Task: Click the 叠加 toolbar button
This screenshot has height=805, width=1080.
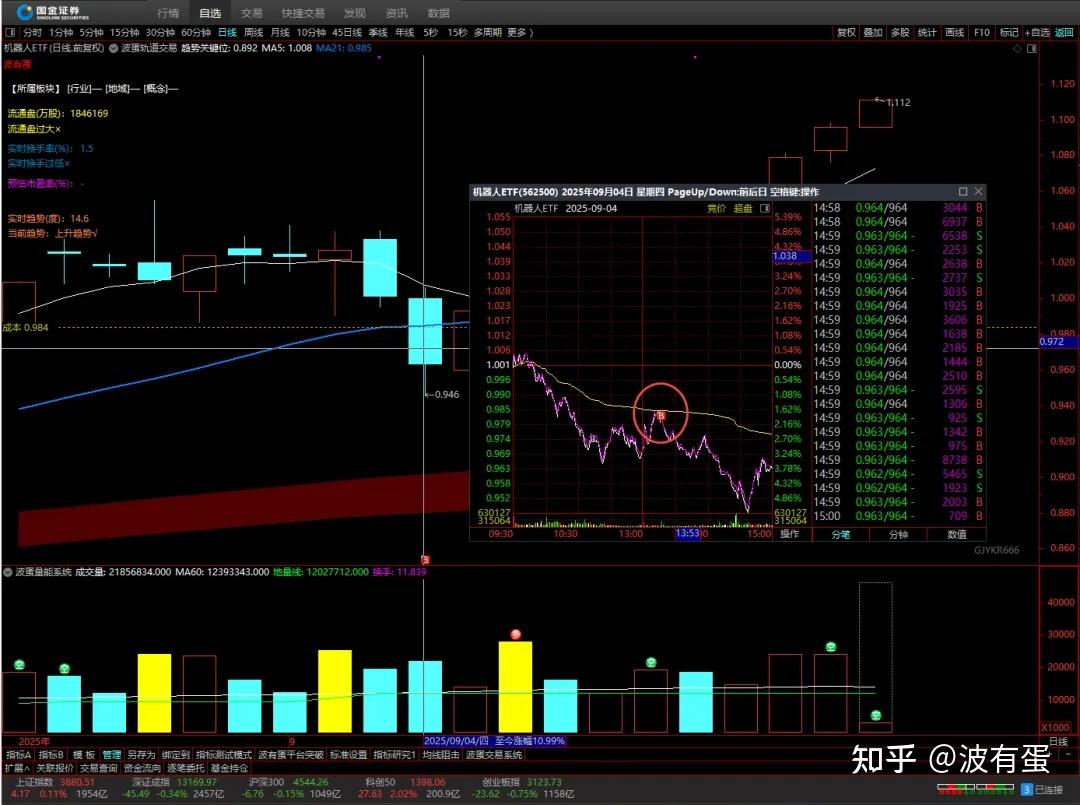Action: point(873,32)
